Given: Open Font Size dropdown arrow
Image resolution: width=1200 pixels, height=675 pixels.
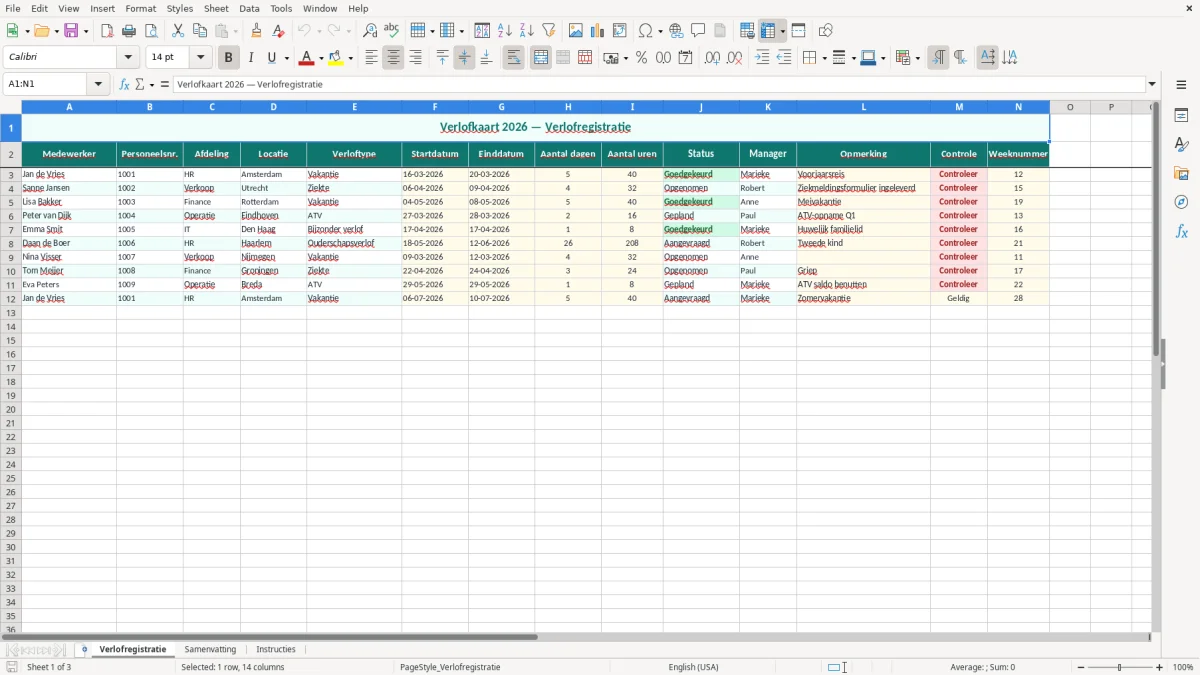Looking at the screenshot, I should click(201, 58).
